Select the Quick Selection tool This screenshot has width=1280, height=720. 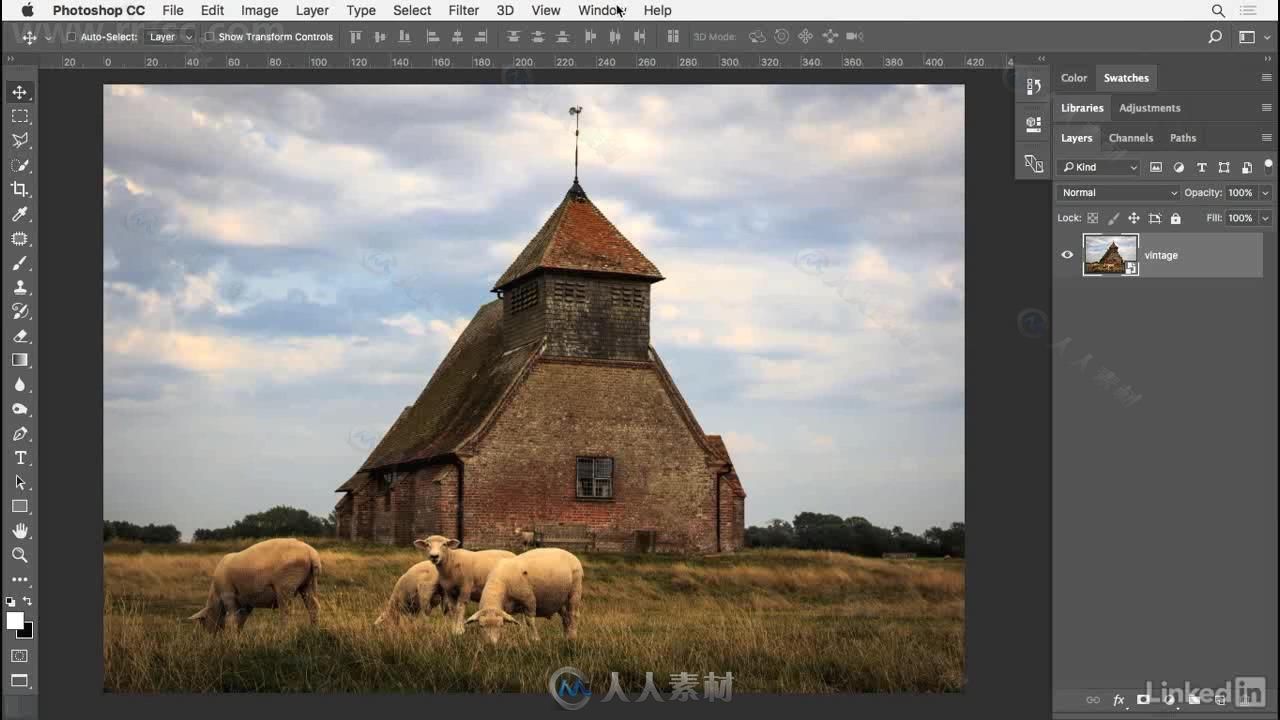pos(20,165)
